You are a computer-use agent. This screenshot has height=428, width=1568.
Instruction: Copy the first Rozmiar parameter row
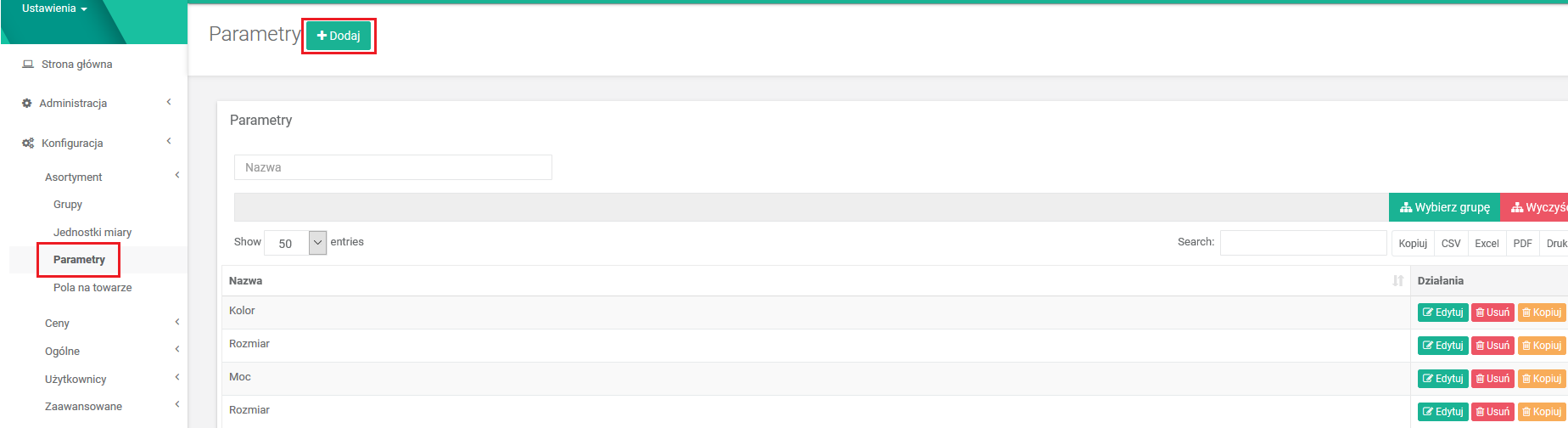click(x=1541, y=346)
